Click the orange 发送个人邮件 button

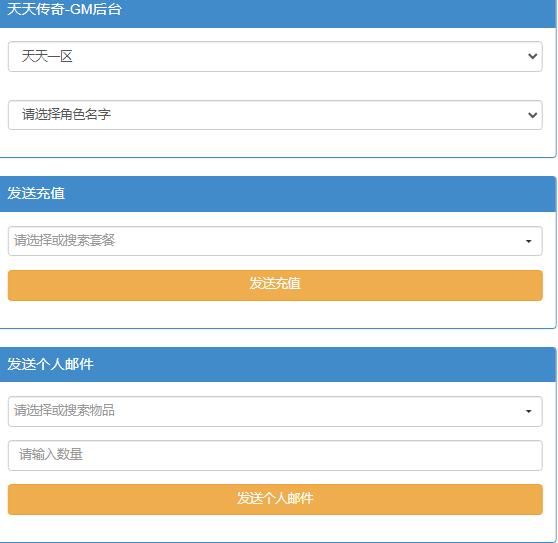pos(275,499)
